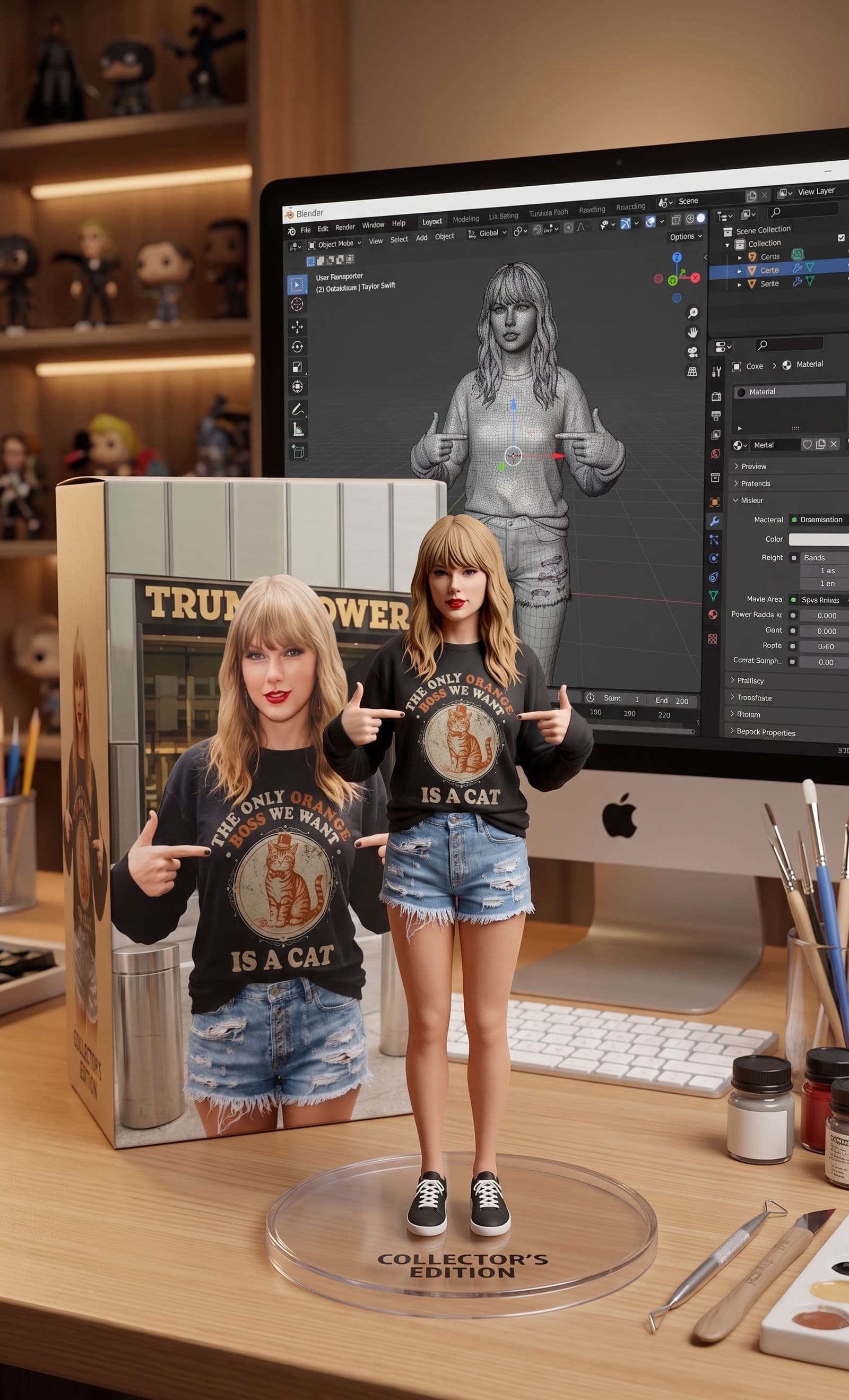Open the Window menu

pos(374,225)
